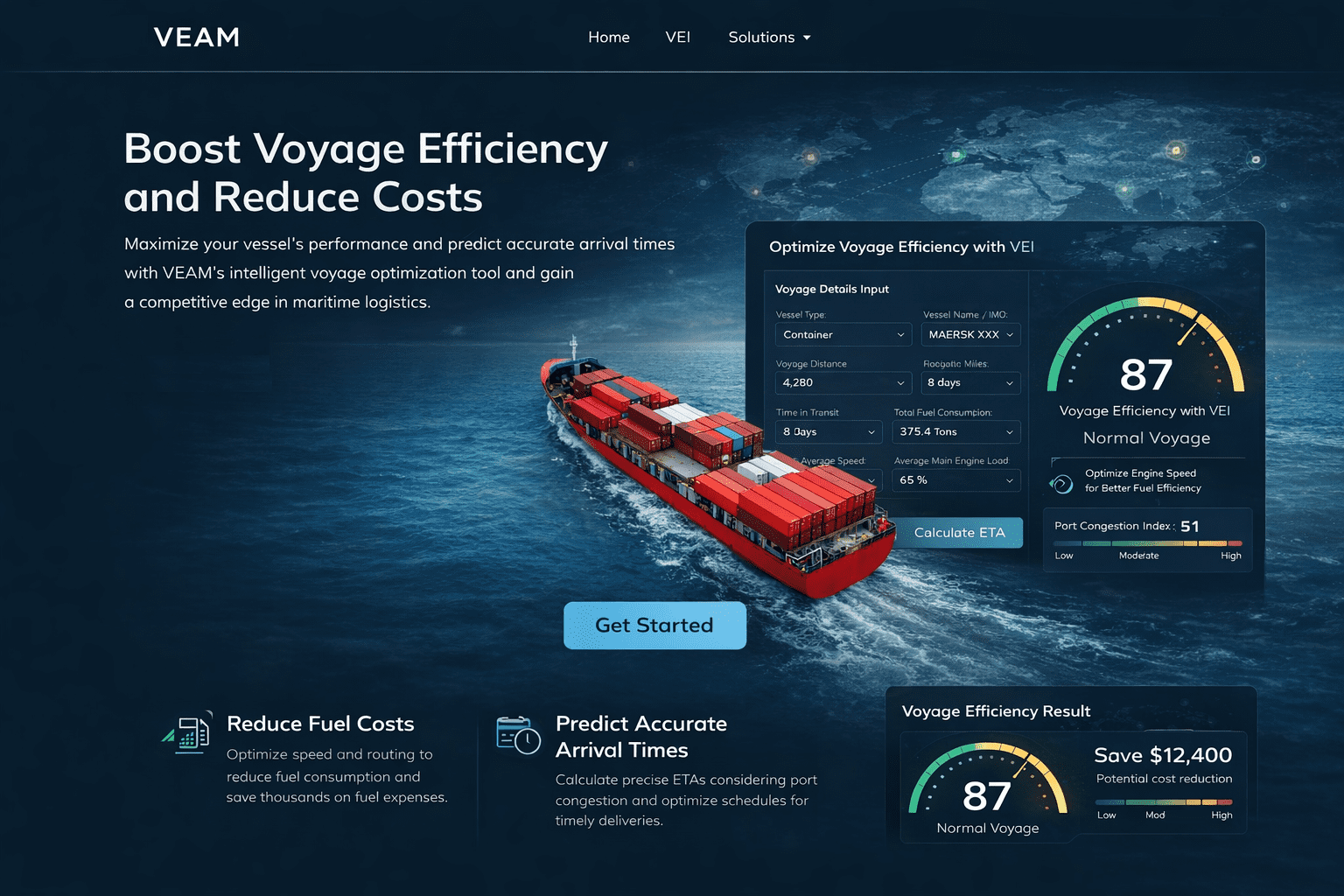Viewport: 1344px width, 896px height.
Task: Expand the Average Main Engine Load dropdown
Action: pos(955,480)
